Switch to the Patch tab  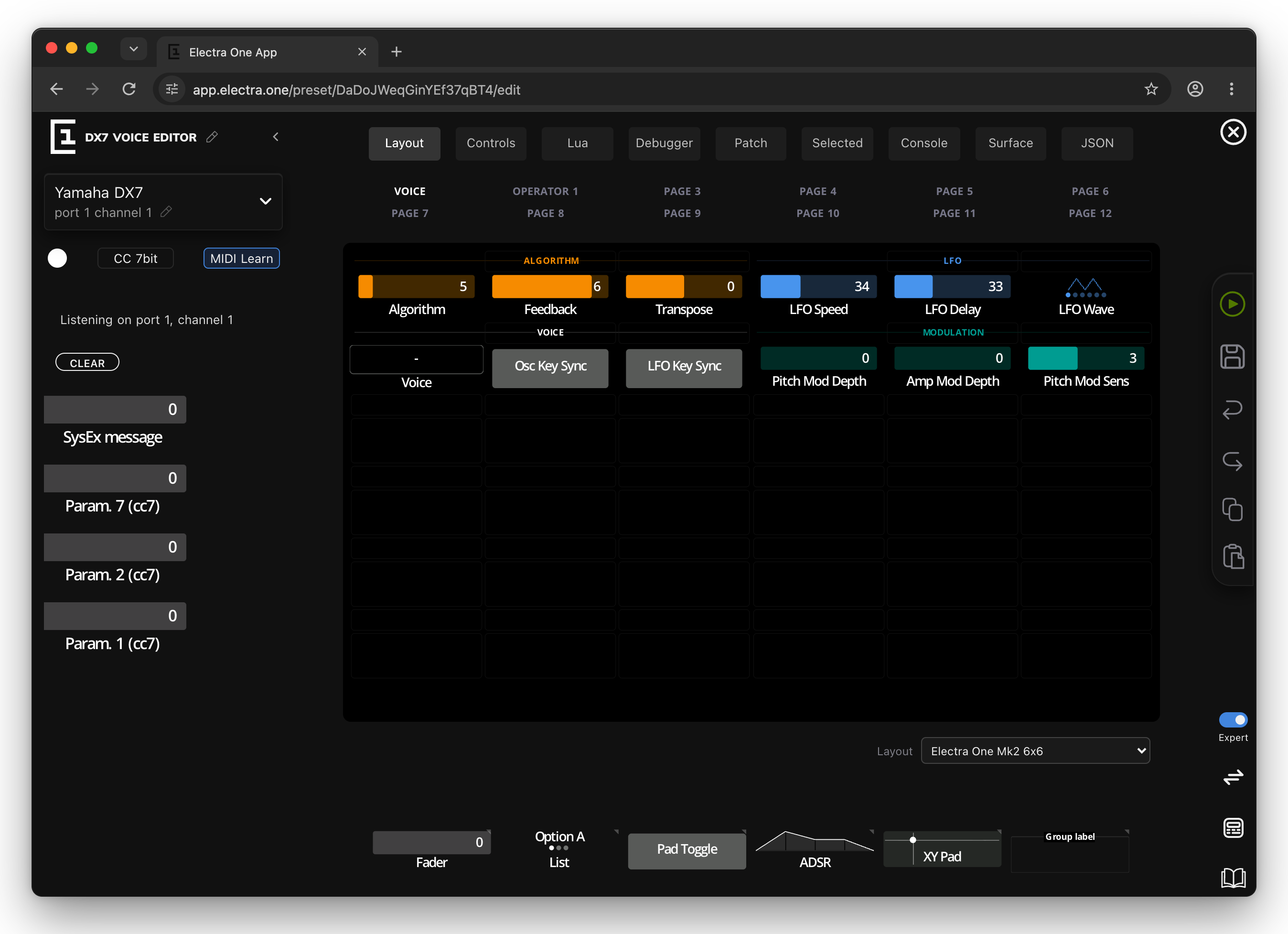coord(751,143)
